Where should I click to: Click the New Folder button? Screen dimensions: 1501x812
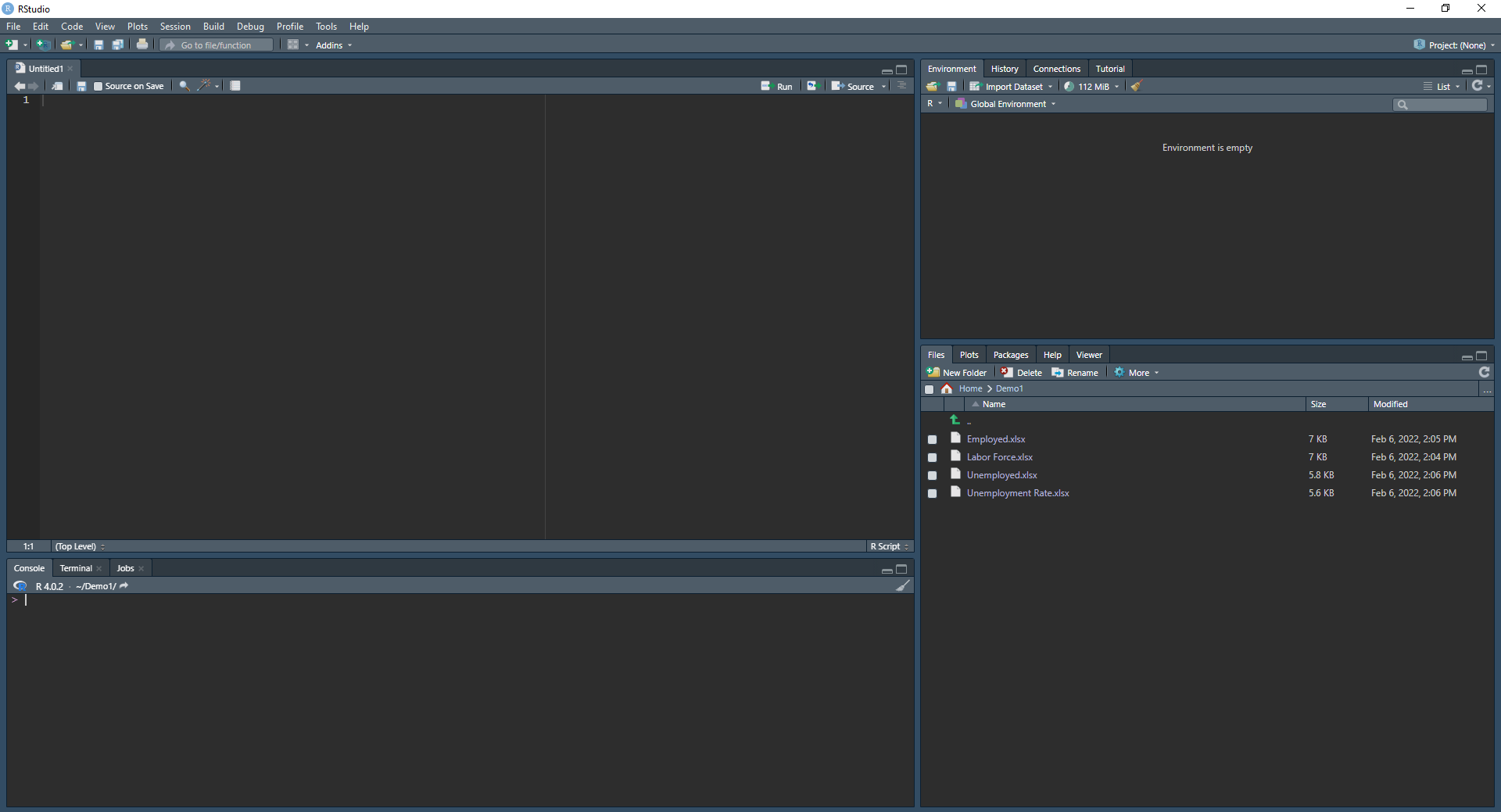[957, 373]
